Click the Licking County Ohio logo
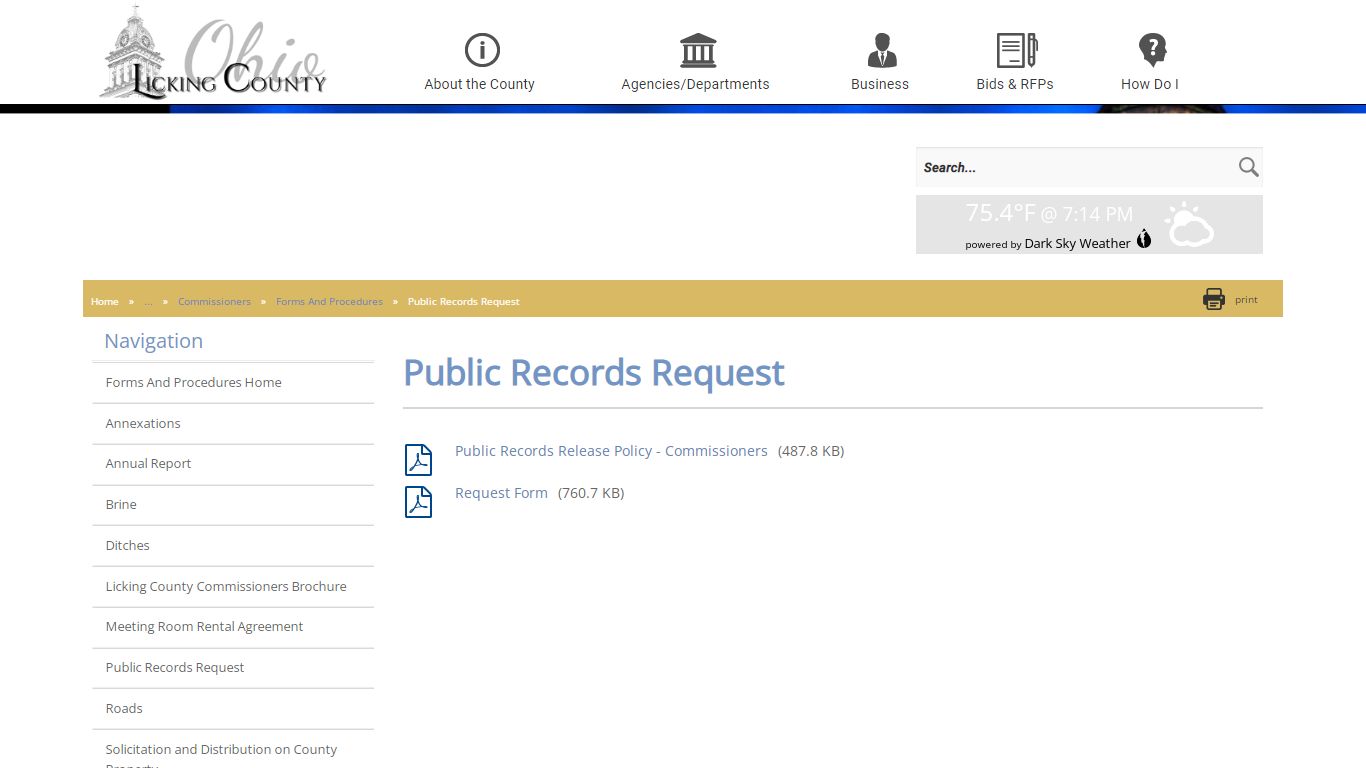This screenshot has height=768, width=1366. pos(213,53)
